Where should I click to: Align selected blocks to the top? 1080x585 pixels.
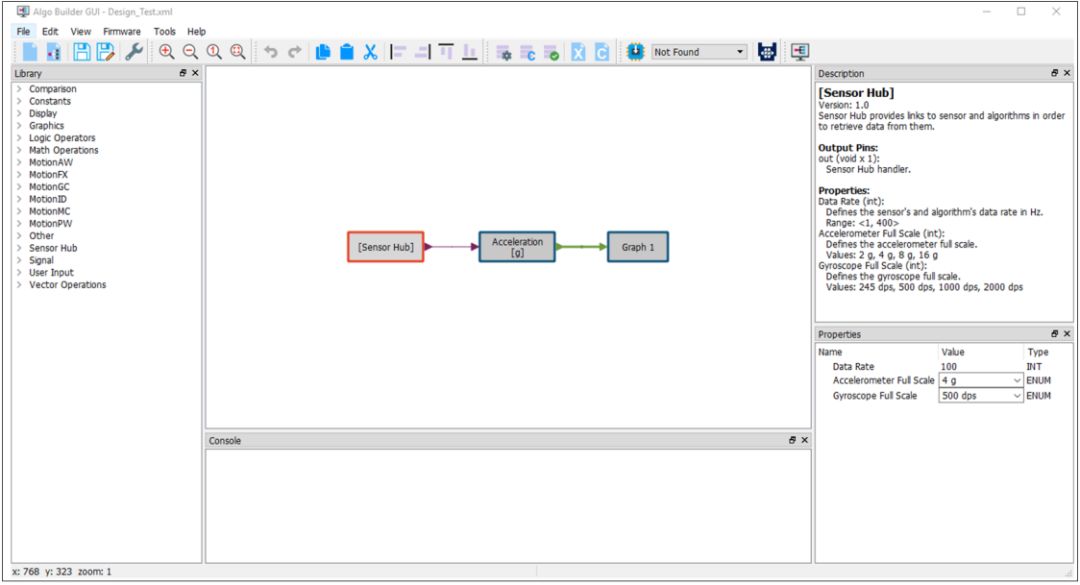point(446,52)
